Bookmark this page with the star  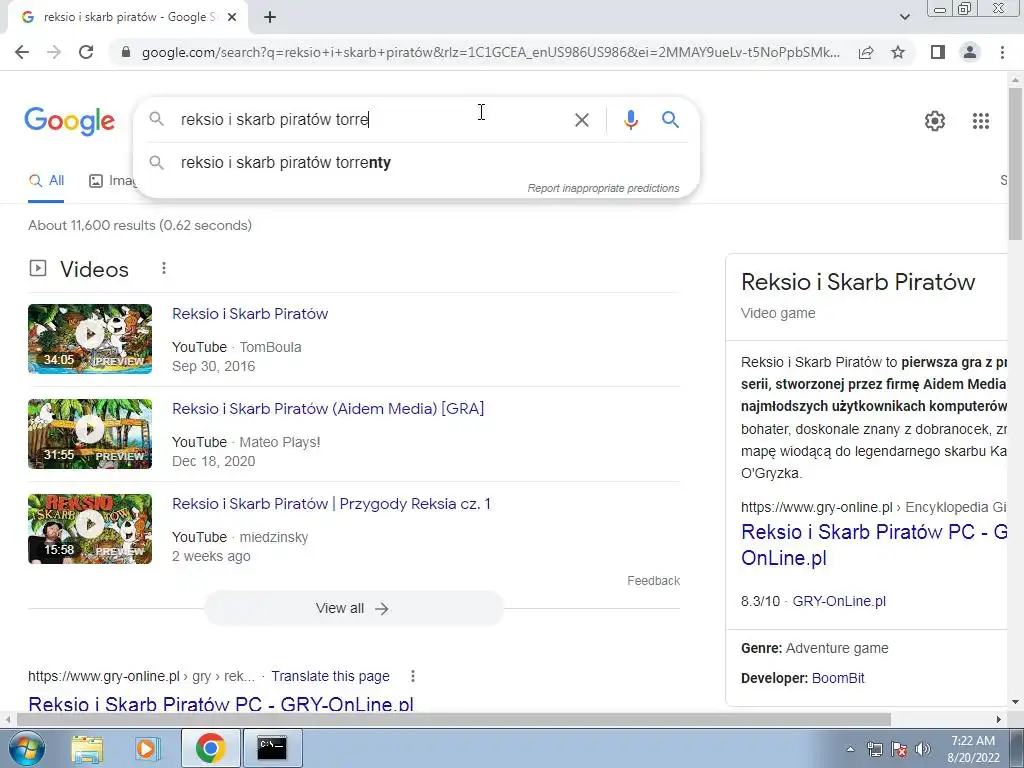pos(898,52)
